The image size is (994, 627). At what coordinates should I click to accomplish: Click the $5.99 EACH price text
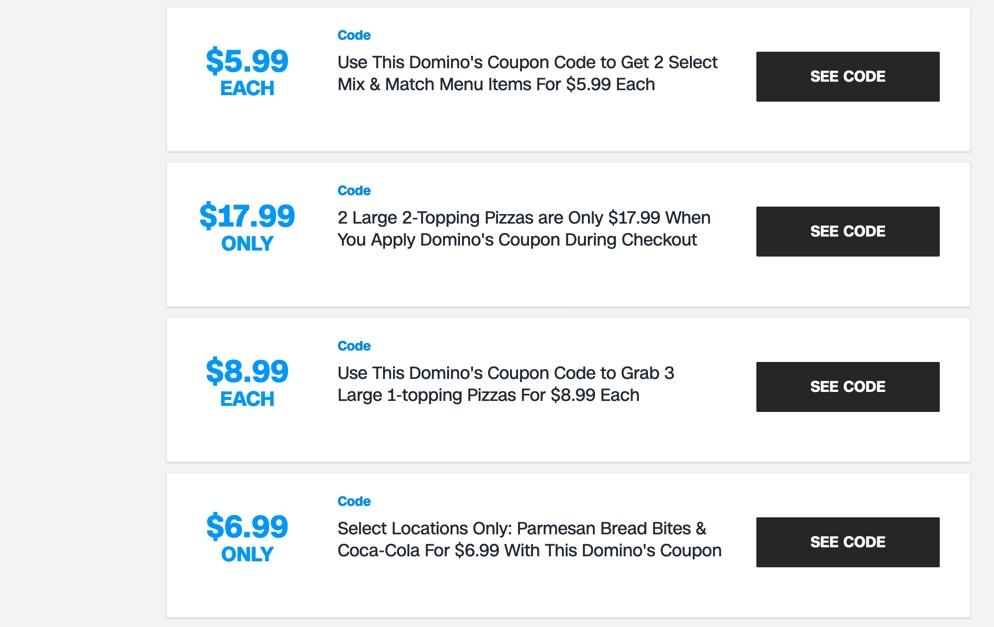(247, 72)
